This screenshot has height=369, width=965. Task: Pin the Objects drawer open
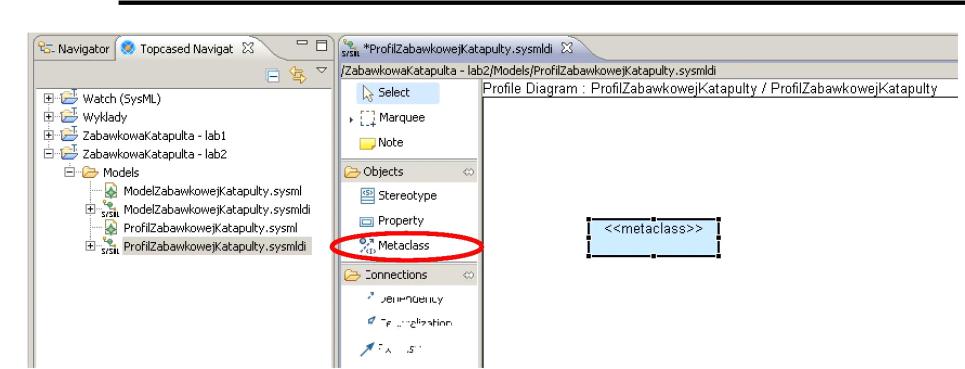(469, 172)
